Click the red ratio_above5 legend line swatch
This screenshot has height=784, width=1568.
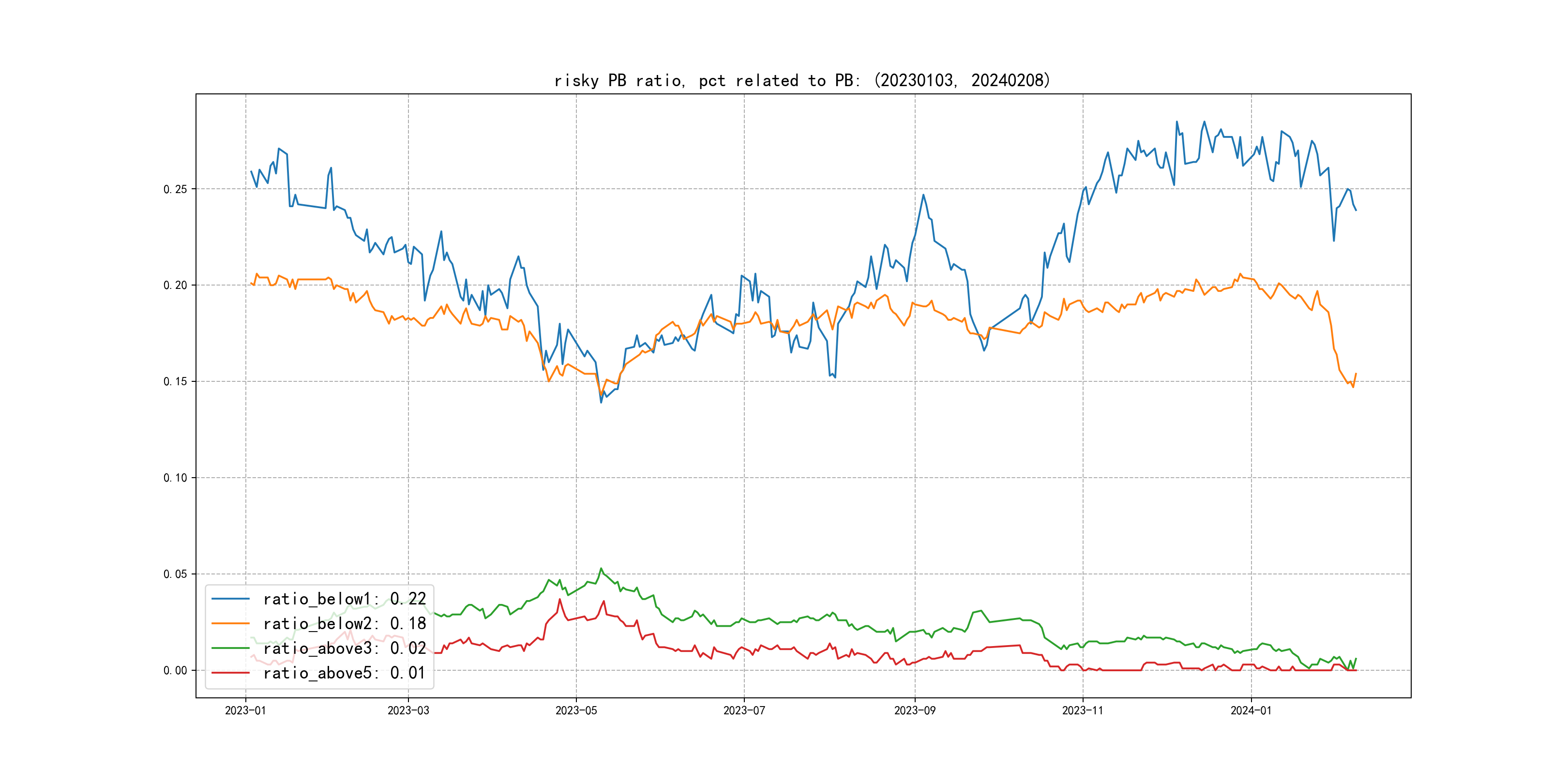(230, 673)
